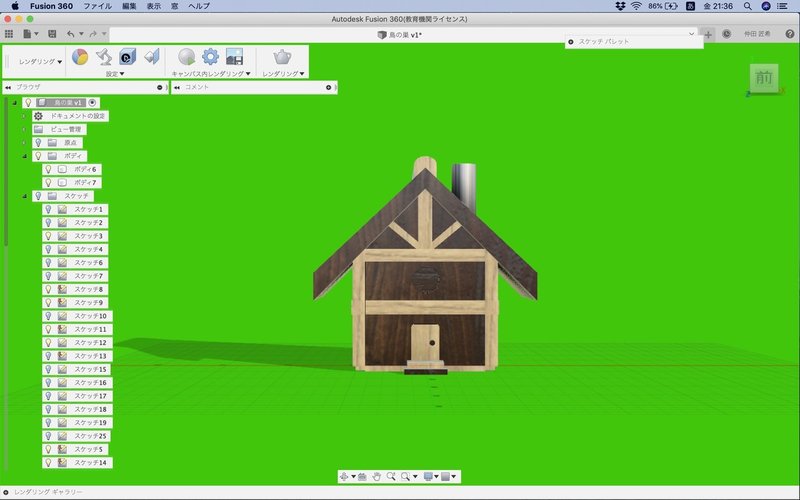Open the 表示 menu
800x500 pixels.
[x=154, y=6]
